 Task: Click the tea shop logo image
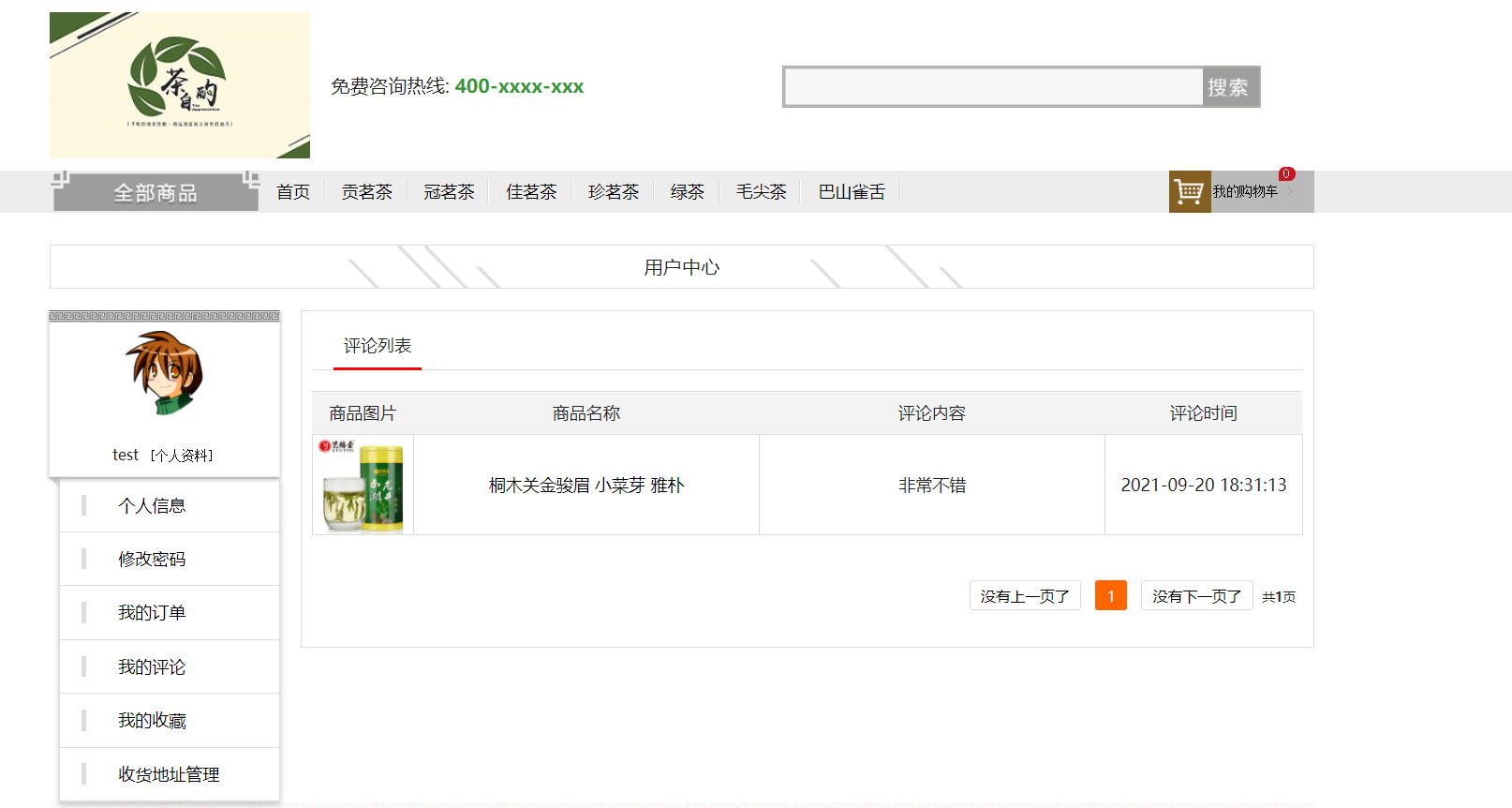coord(180,85)
